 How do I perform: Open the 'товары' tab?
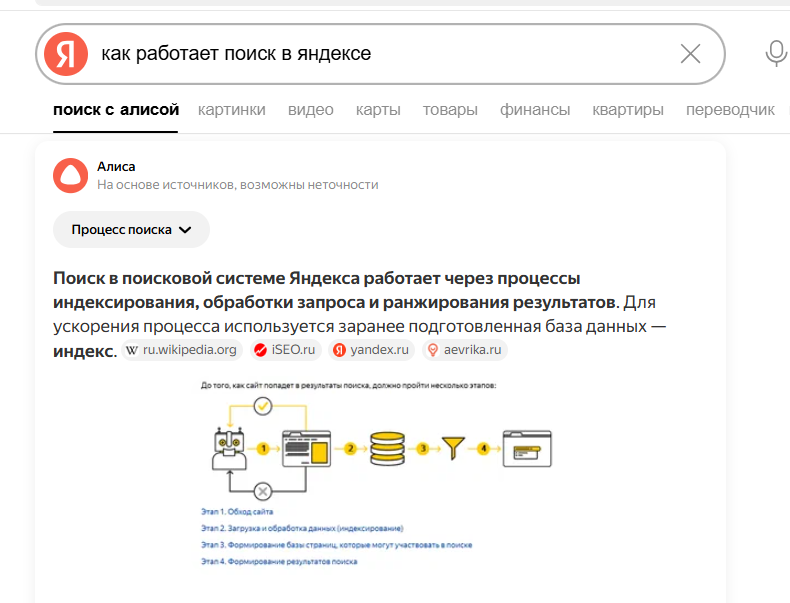tap(450, 109)
